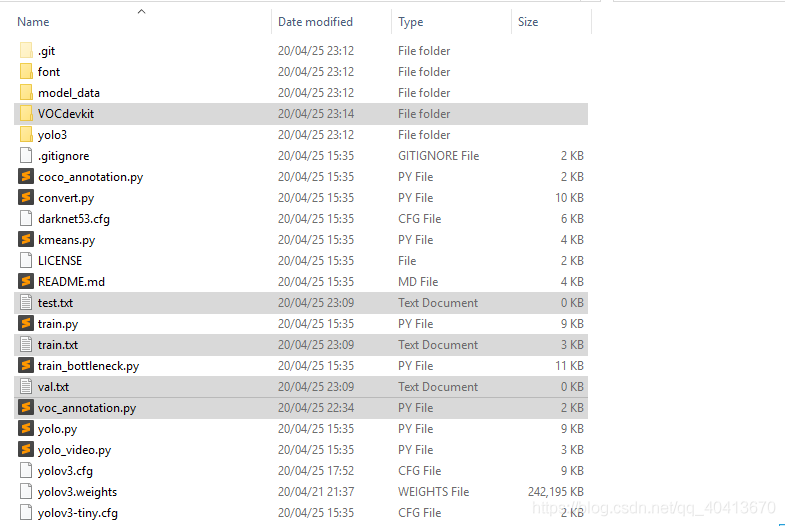This screenshot has height=526, width=785.
Task: Select the test.txt text document icon
Action: (x=26, y=303)
